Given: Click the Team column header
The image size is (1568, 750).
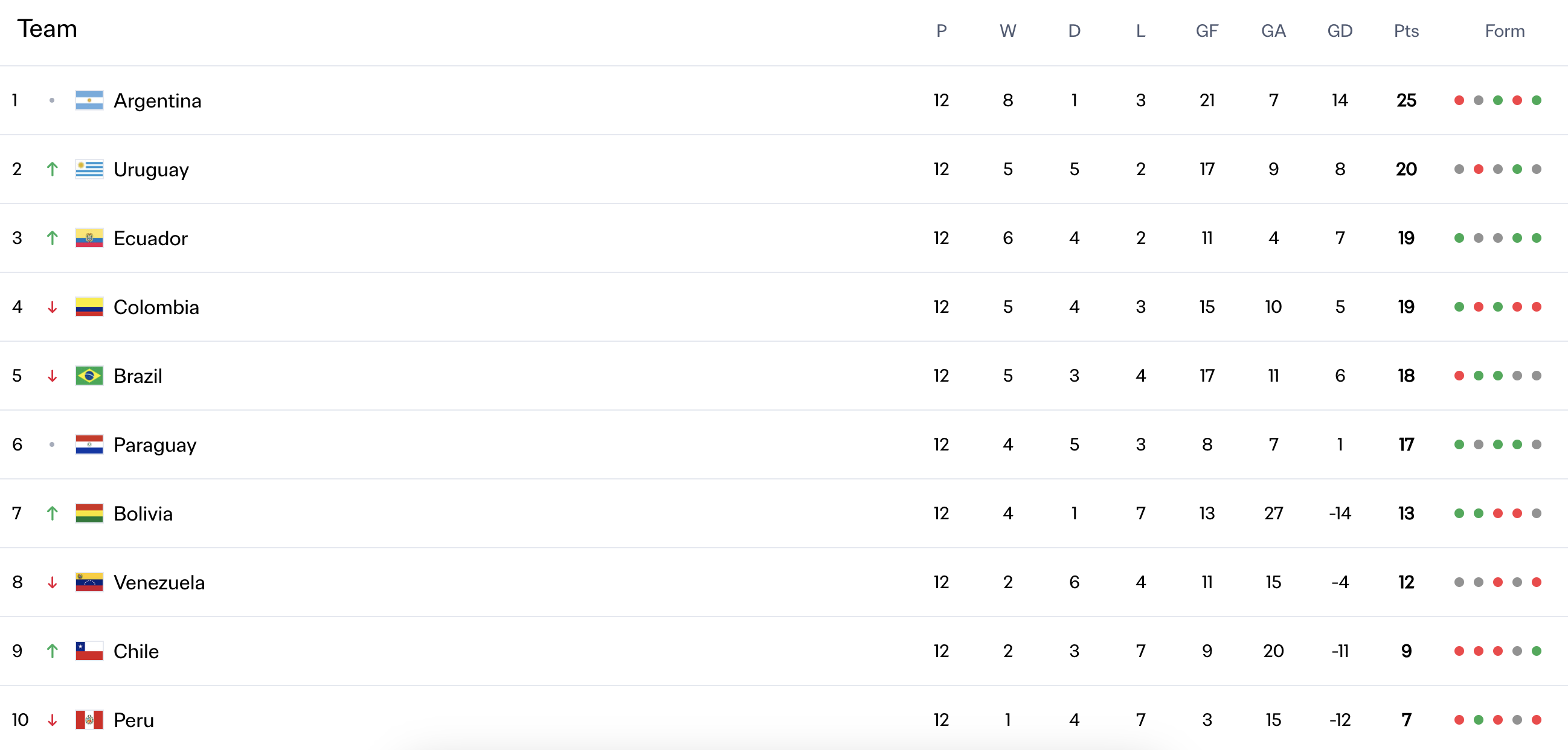Looking at the screenshot, I should pyautogui.click(x=47, y=28).
